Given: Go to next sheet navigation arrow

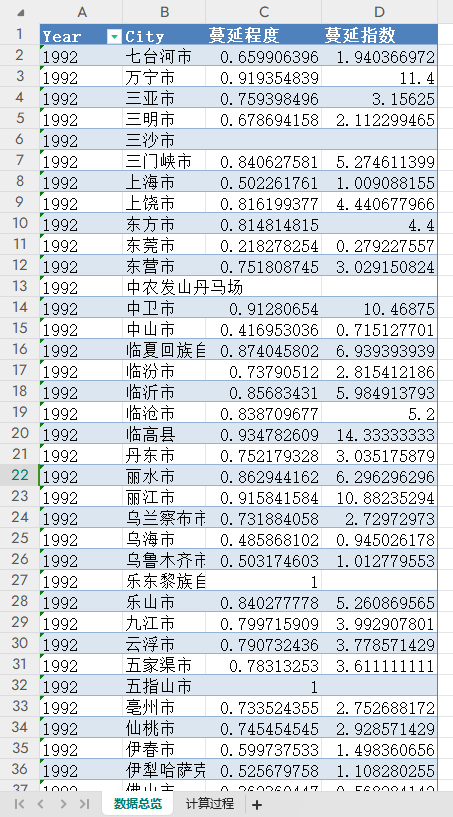Looking at the screenshot, I should [63, 804].
